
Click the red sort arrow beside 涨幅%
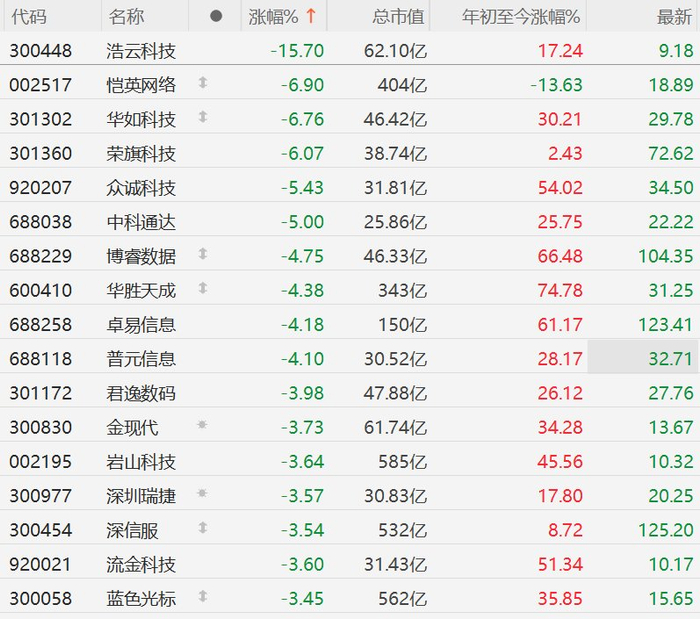point(311,17)
